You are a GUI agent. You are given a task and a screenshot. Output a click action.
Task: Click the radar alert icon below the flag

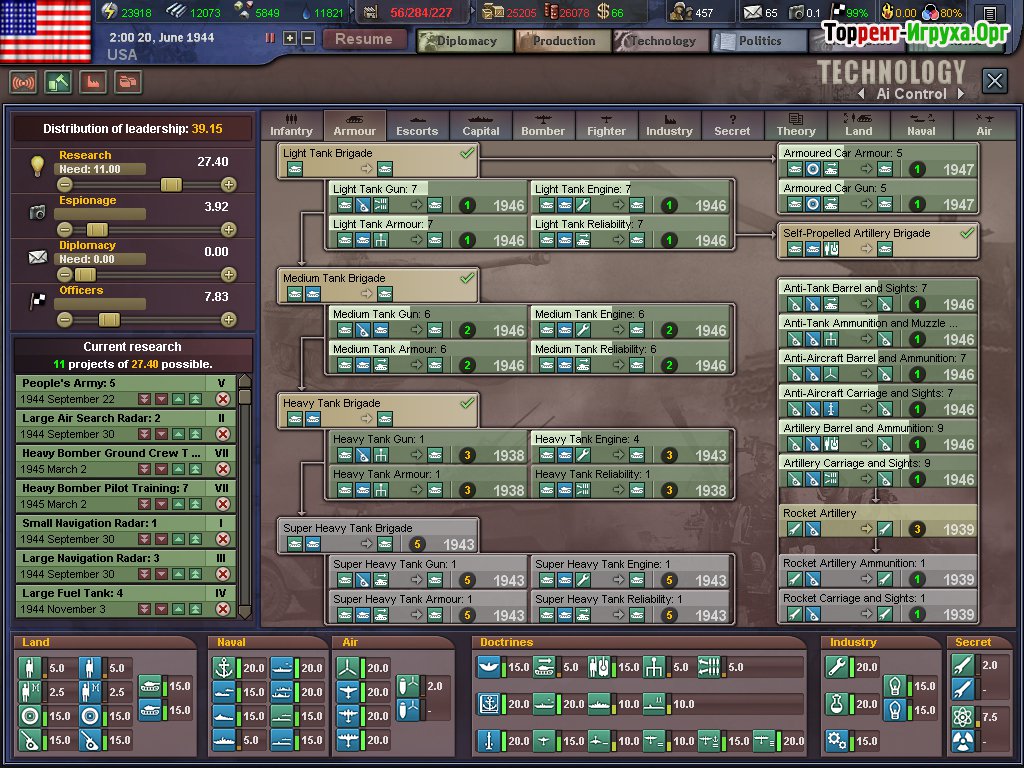point(23,82)
